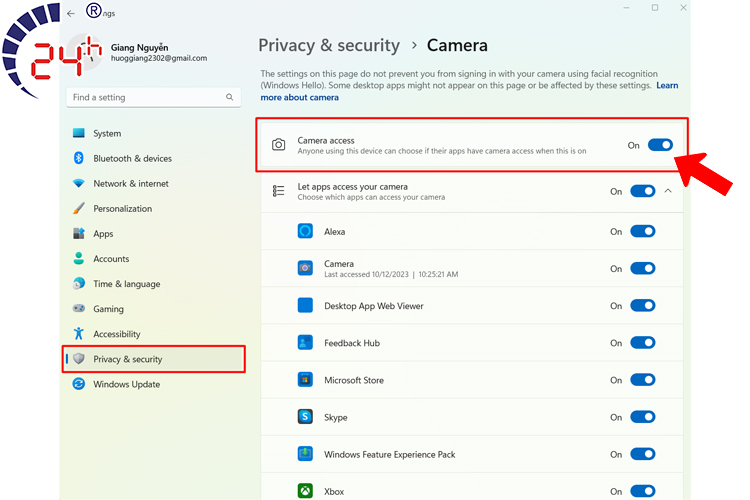Click the Network Wi-Fi icon
The width and height of the screenshot is (750, 500).
[x=79, y=183]
